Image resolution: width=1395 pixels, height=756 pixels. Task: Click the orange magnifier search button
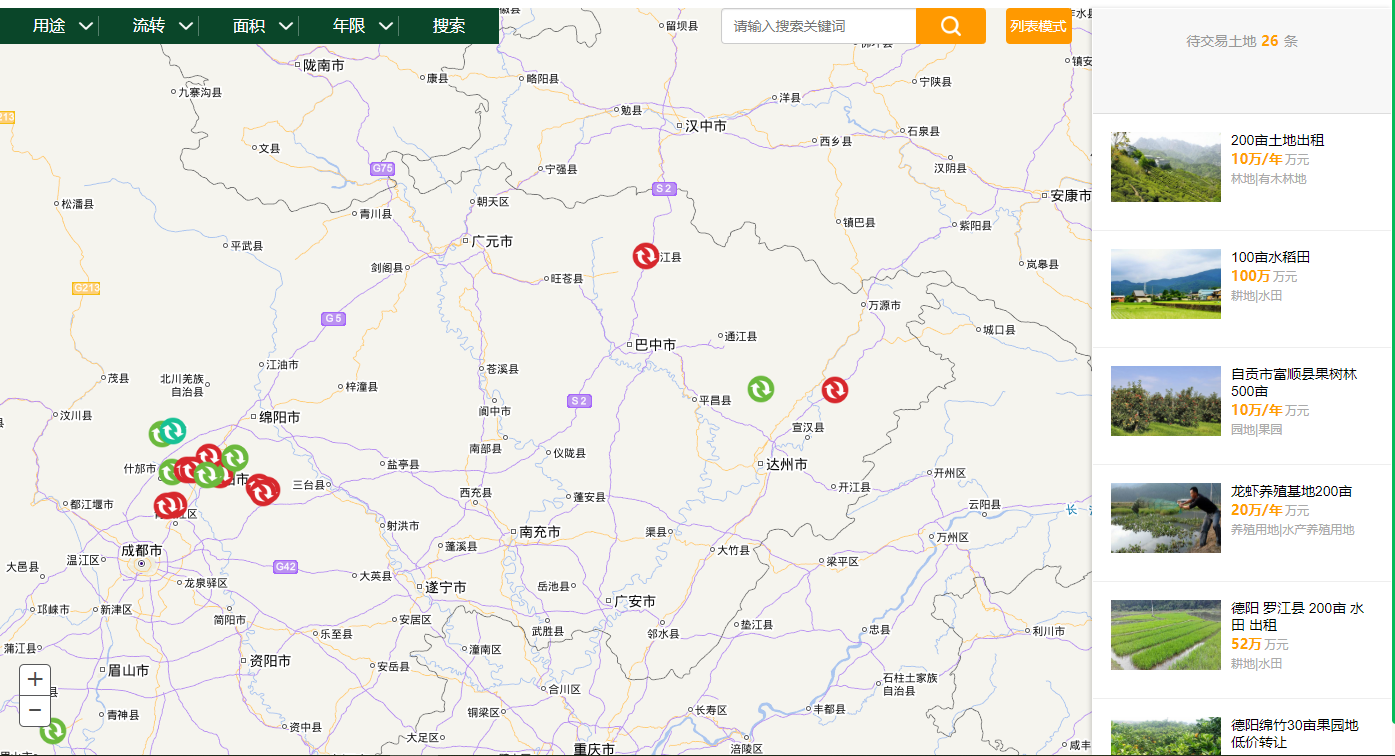tap(950, 26)
